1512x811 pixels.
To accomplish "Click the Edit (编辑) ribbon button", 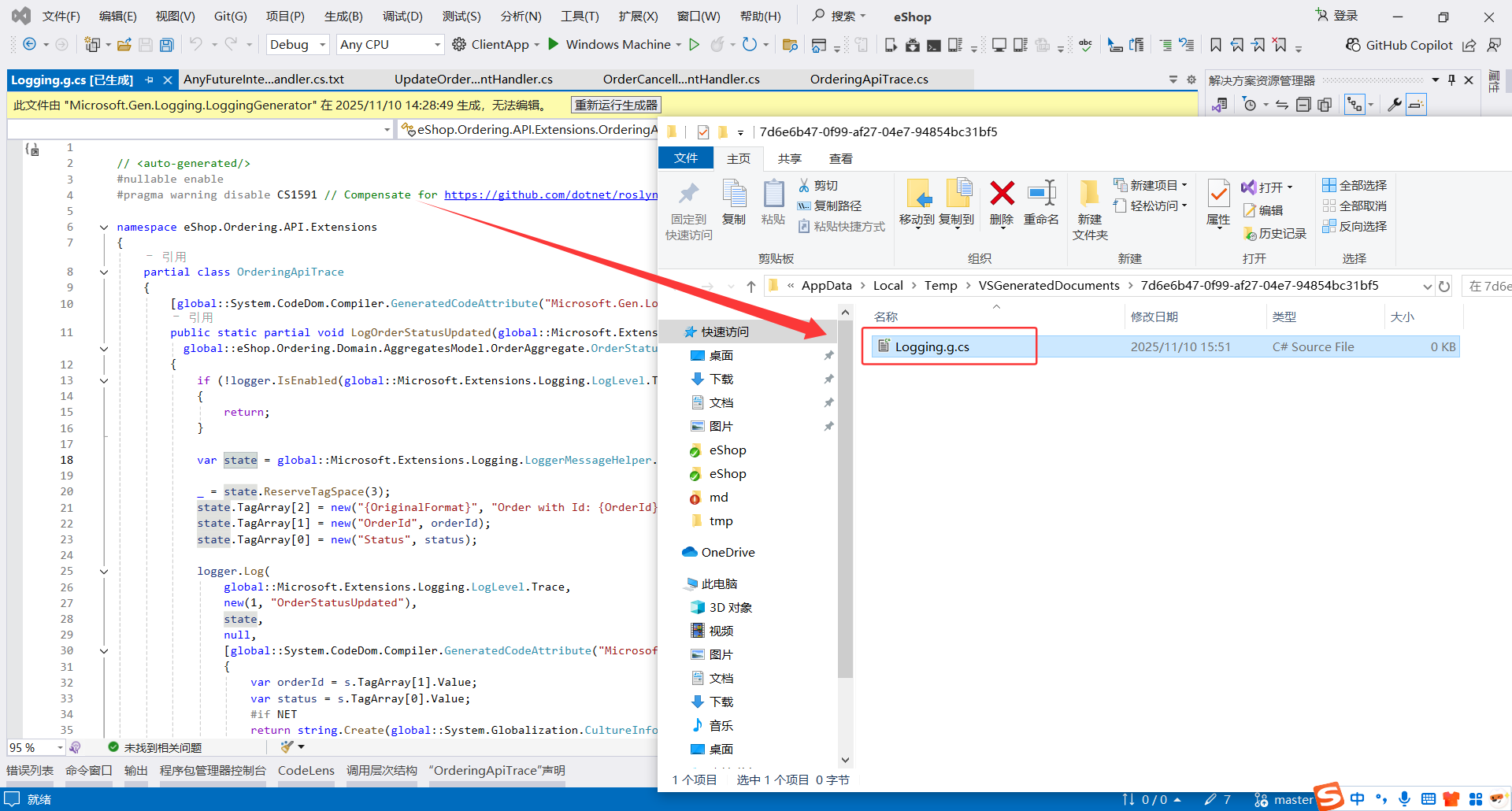I will pyautogui.click(x=1263, y=210).
